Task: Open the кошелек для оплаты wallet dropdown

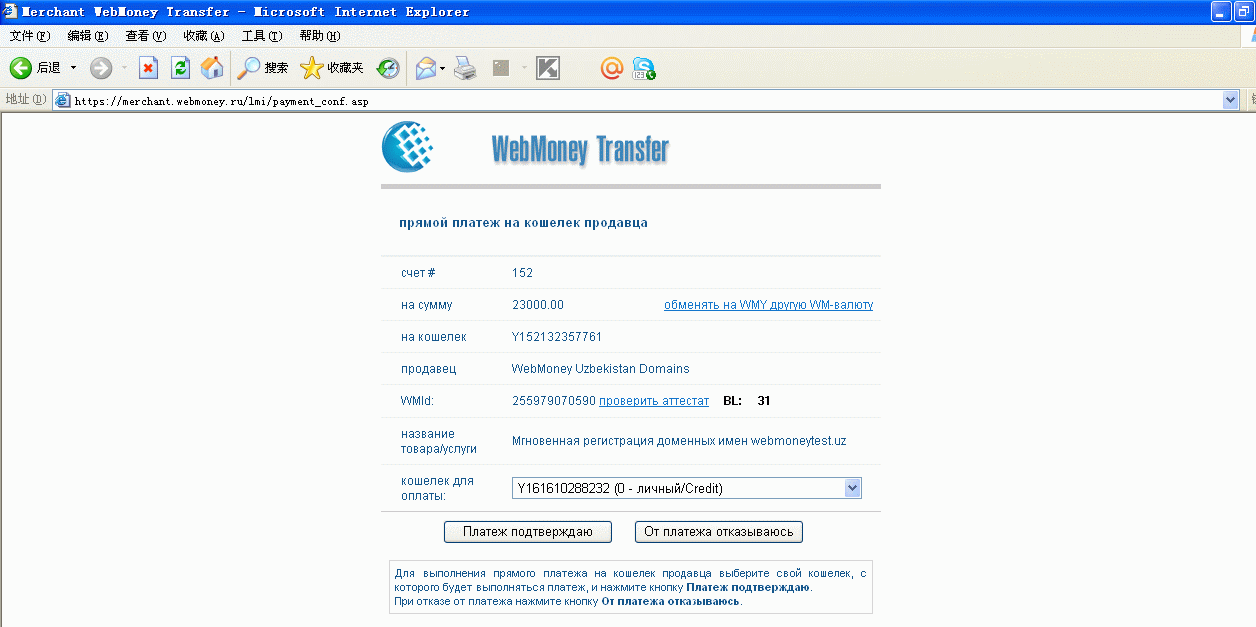Action: pos(686,488)
